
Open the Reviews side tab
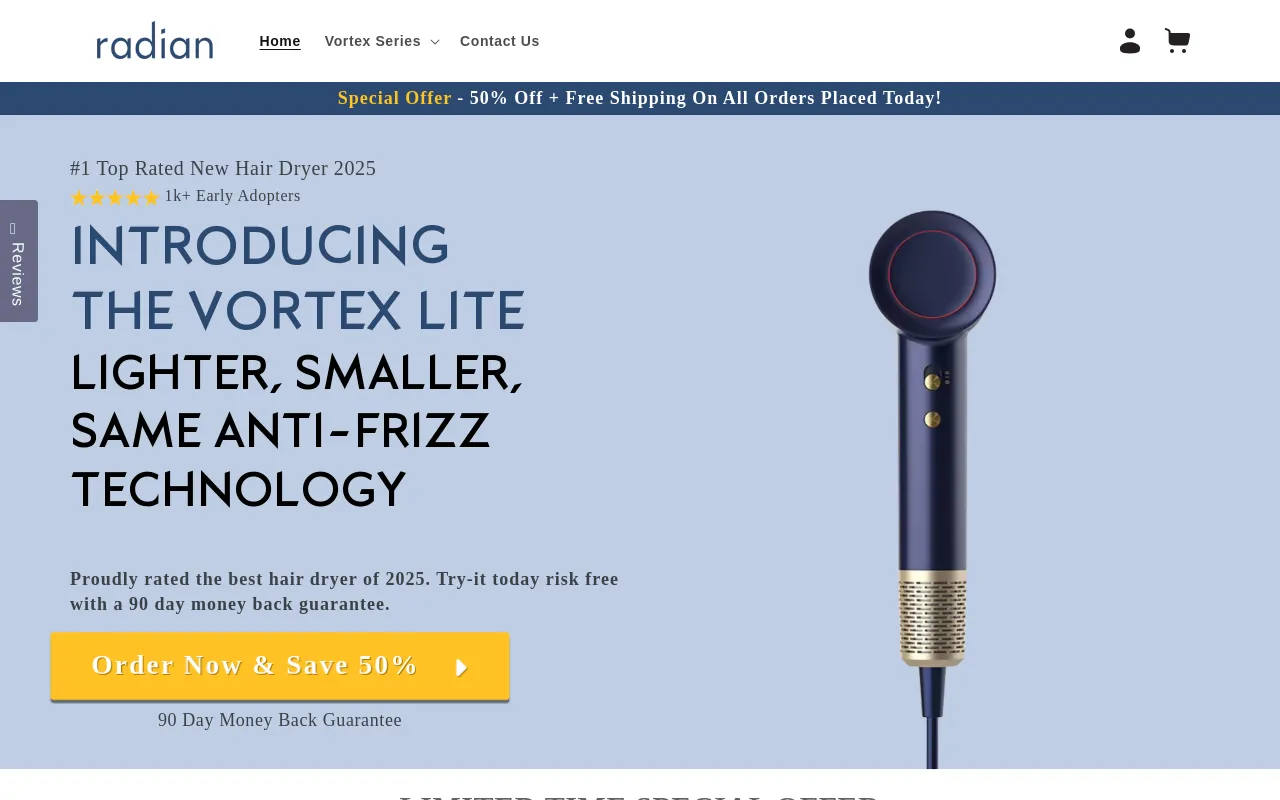tap(18, 261)
